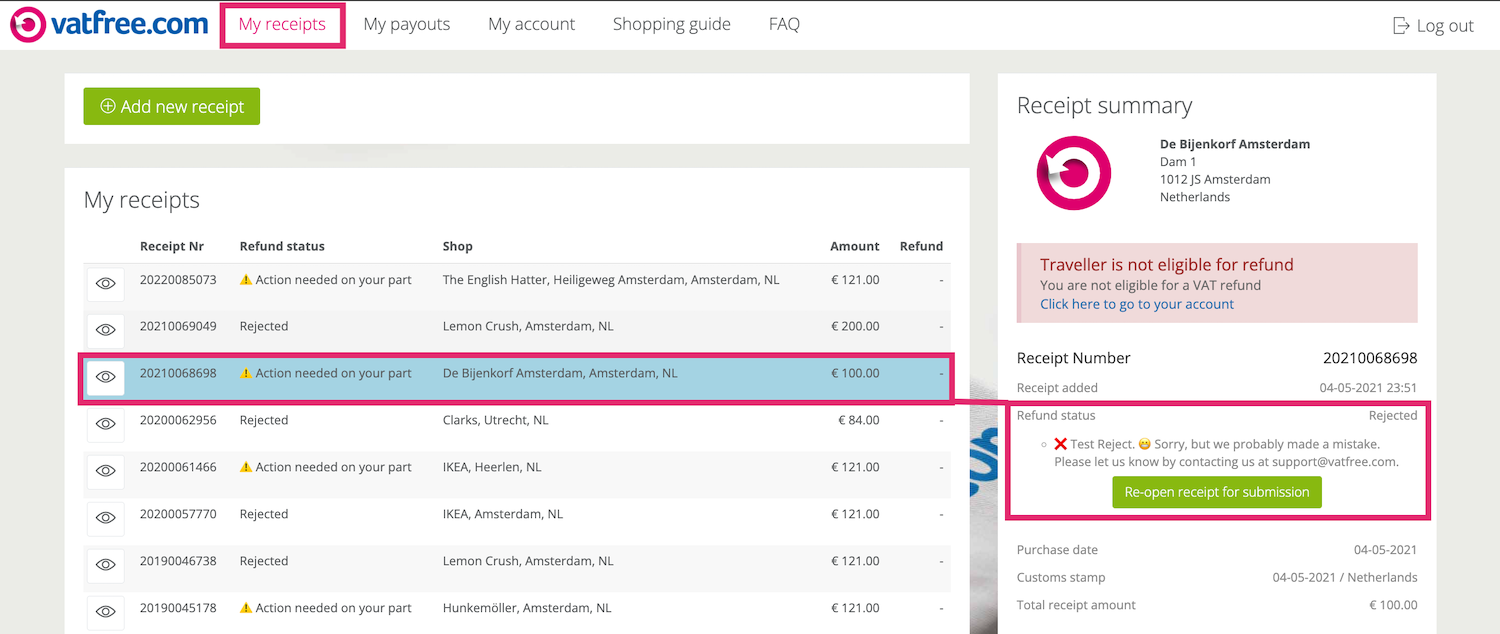Open the FAQ page
The height and width of the screenshot is (634, 1500).
pos(784,24)
